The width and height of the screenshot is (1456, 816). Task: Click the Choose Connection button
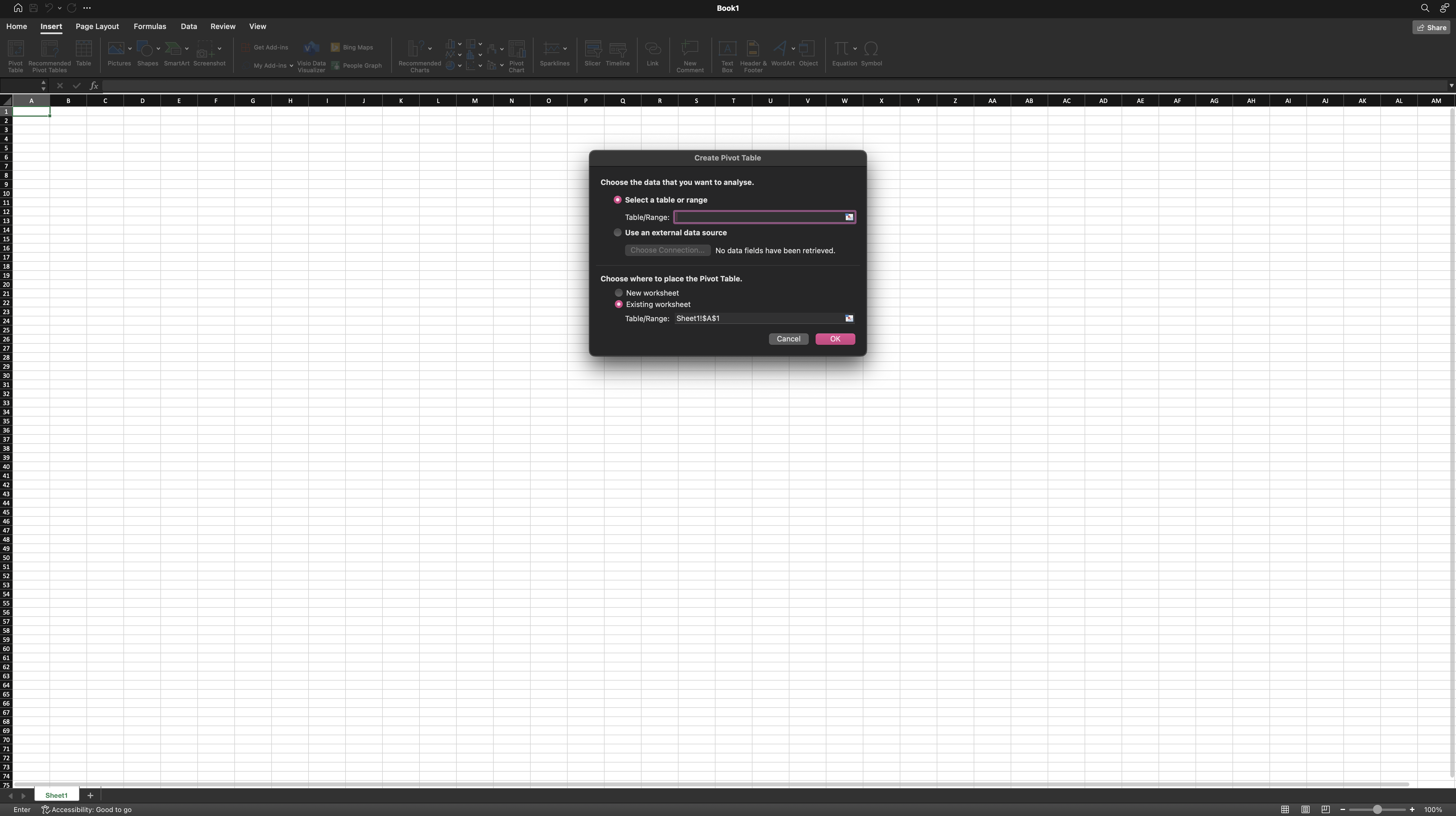point(667,250)
